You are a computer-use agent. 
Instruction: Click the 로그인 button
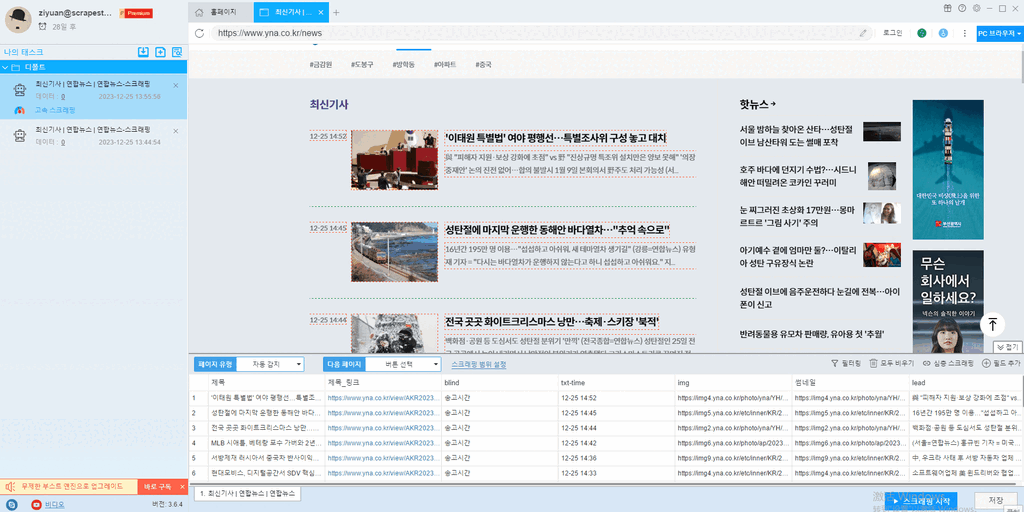pos(892,33)
